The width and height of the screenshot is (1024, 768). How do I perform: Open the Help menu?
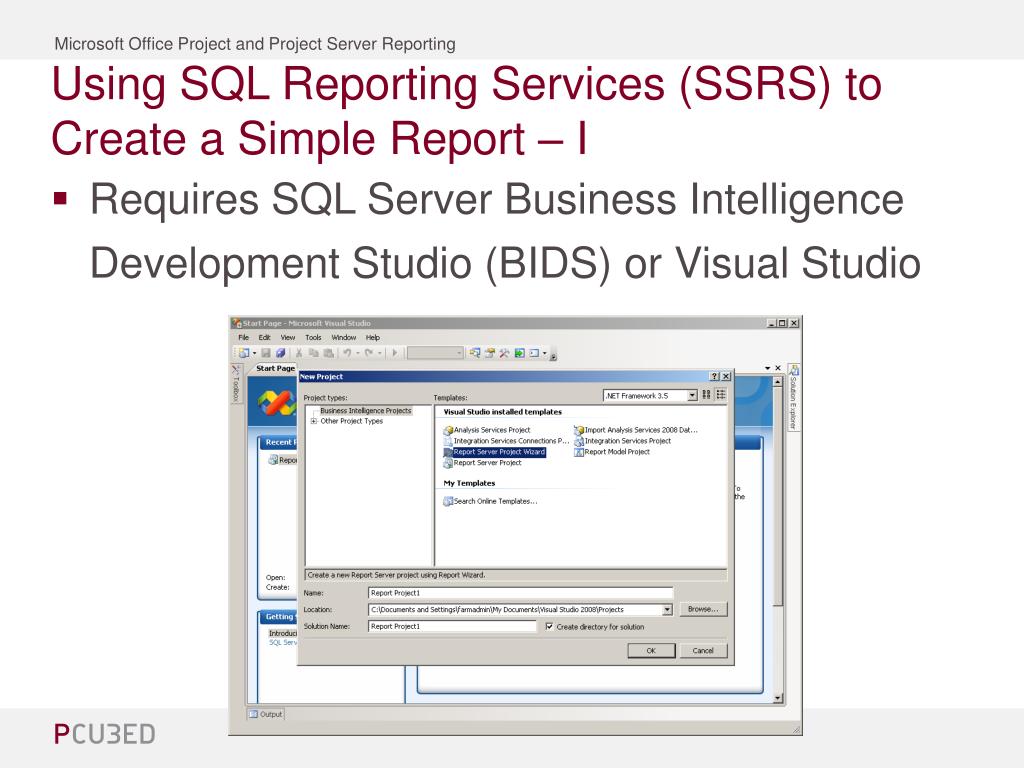pos(373,338)
